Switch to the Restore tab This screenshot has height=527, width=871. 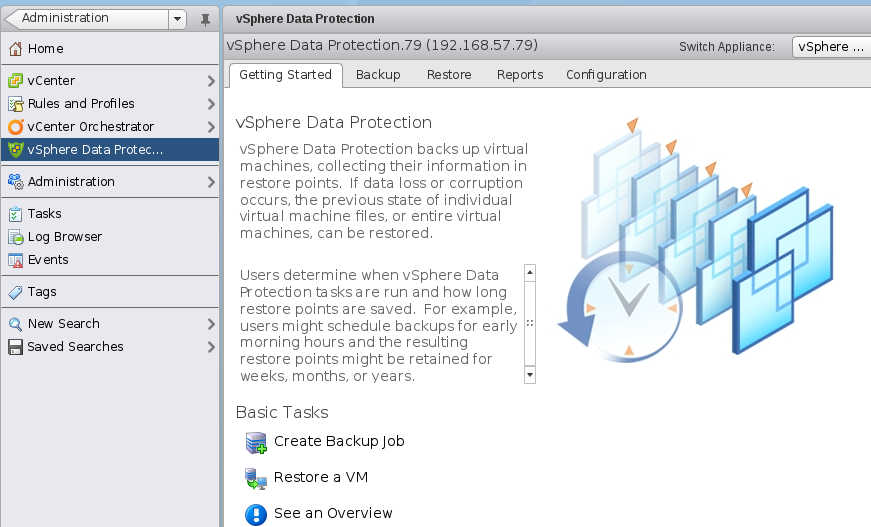[x=449, y=75]
